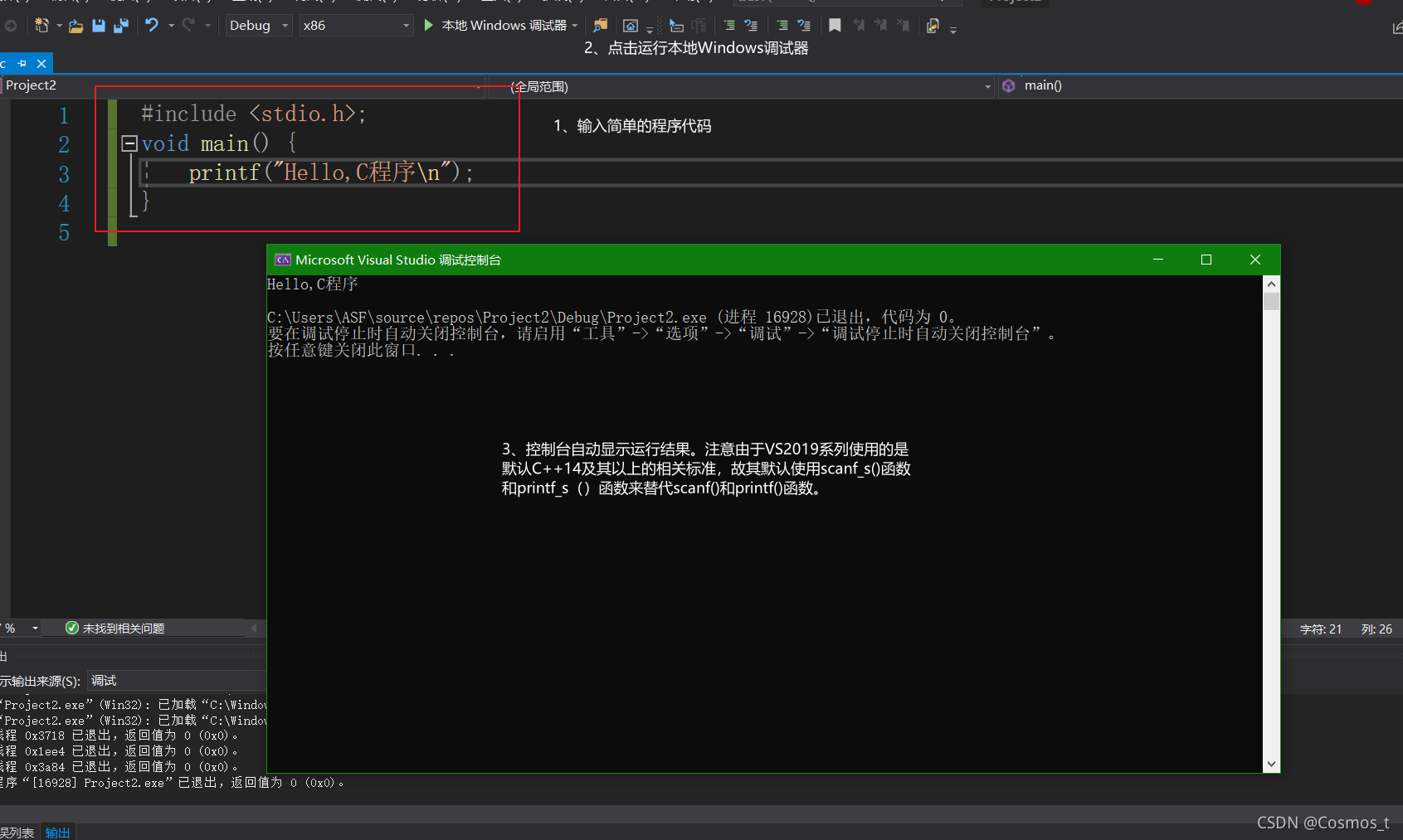Viewport: 1403px width, 840px height.
Task: Open the main() member dropdown
Action: click(1201, 86)
